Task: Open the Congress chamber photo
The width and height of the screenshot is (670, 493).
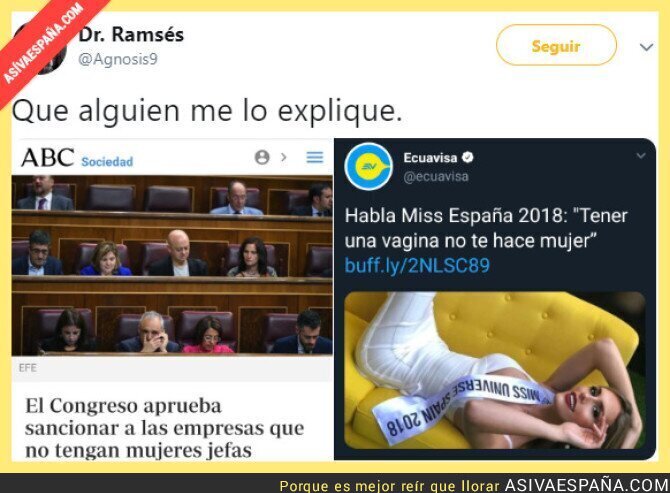Action: pos(172,265)
